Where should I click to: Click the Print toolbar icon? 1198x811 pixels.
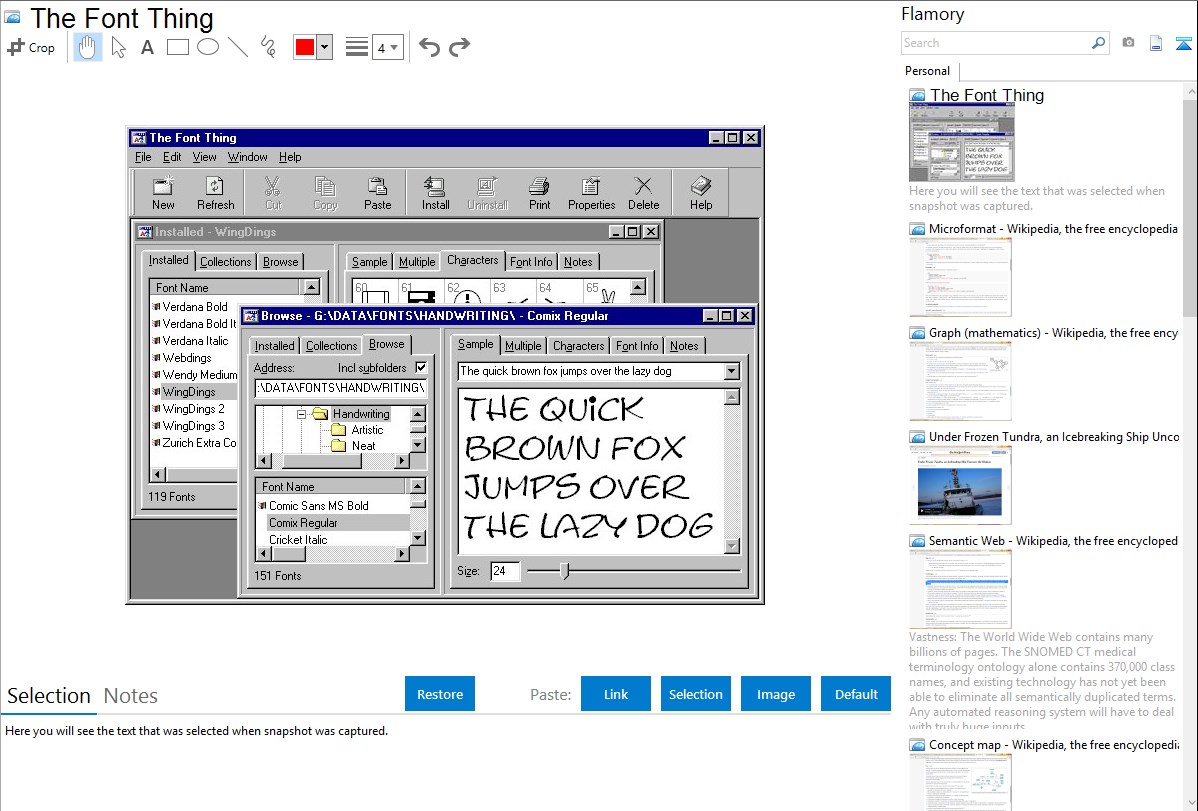(539, 193)
